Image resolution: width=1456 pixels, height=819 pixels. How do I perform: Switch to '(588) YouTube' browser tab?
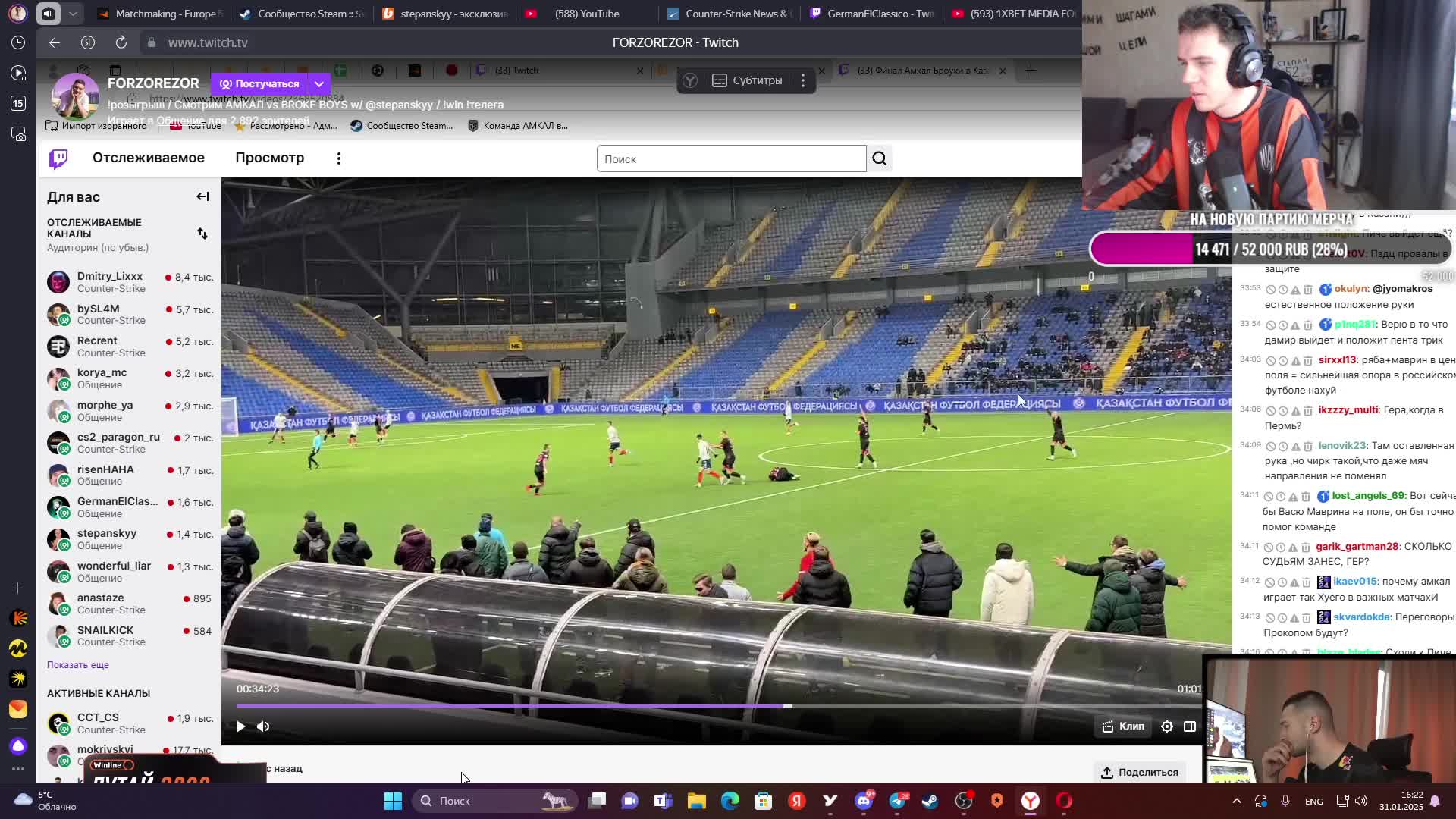[586, 14]
